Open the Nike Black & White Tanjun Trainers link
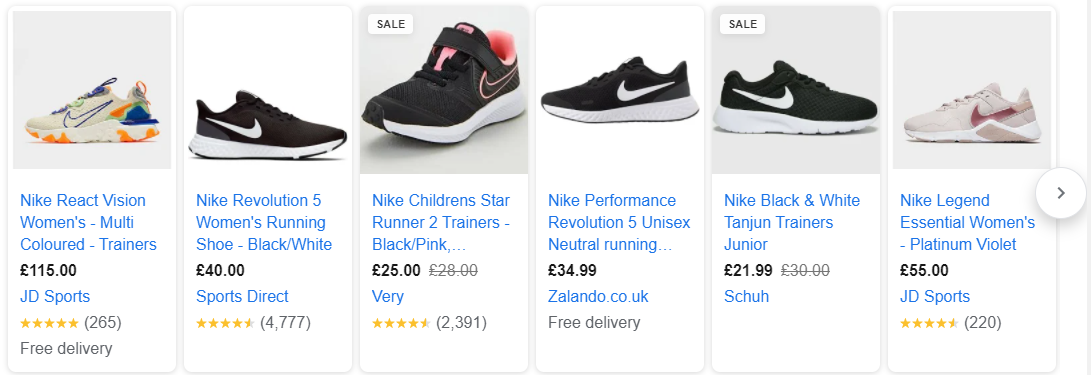This screenshot has width=1091, height=375. coord(792,223)
